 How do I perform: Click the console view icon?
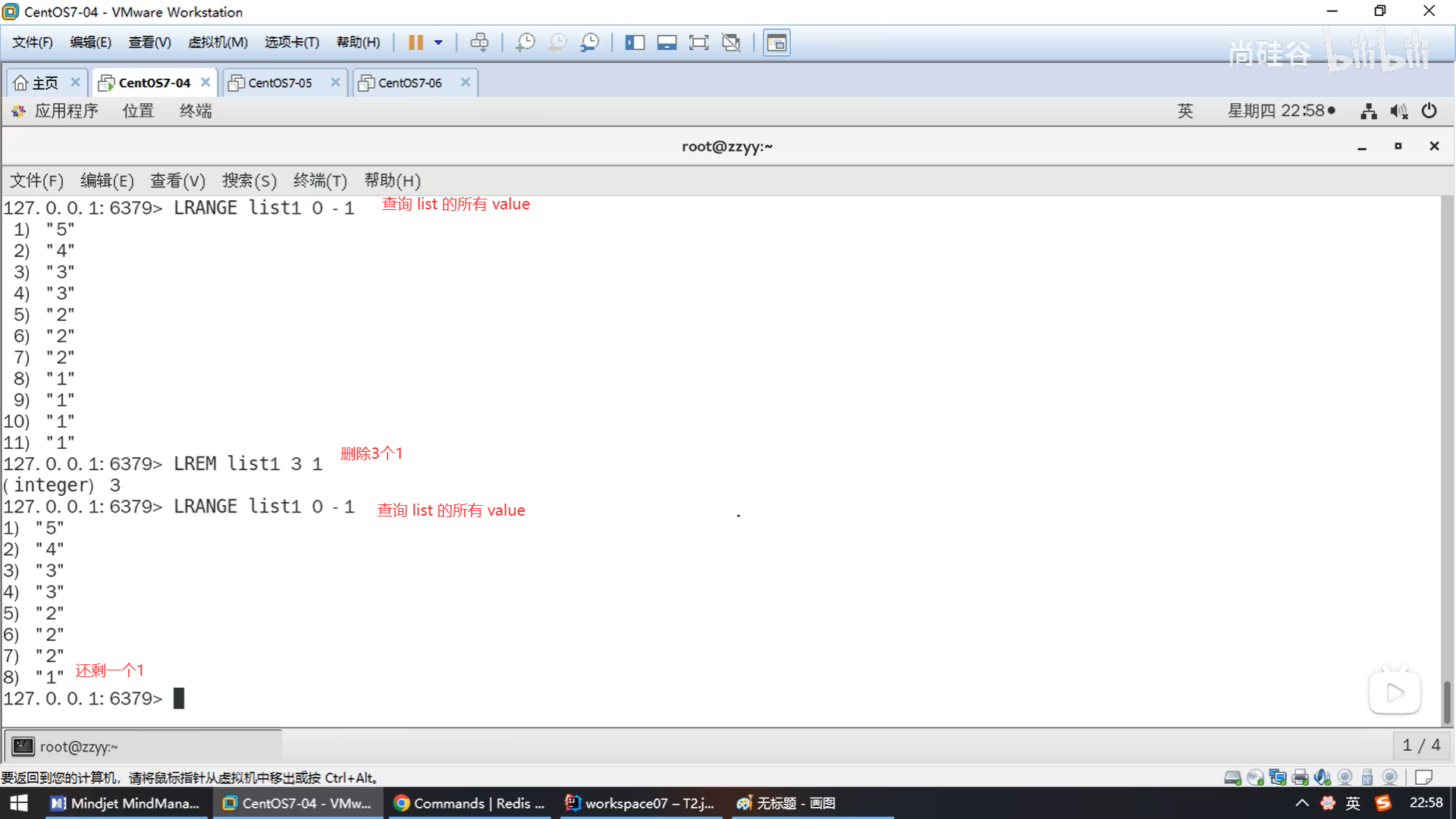(776, 42)
